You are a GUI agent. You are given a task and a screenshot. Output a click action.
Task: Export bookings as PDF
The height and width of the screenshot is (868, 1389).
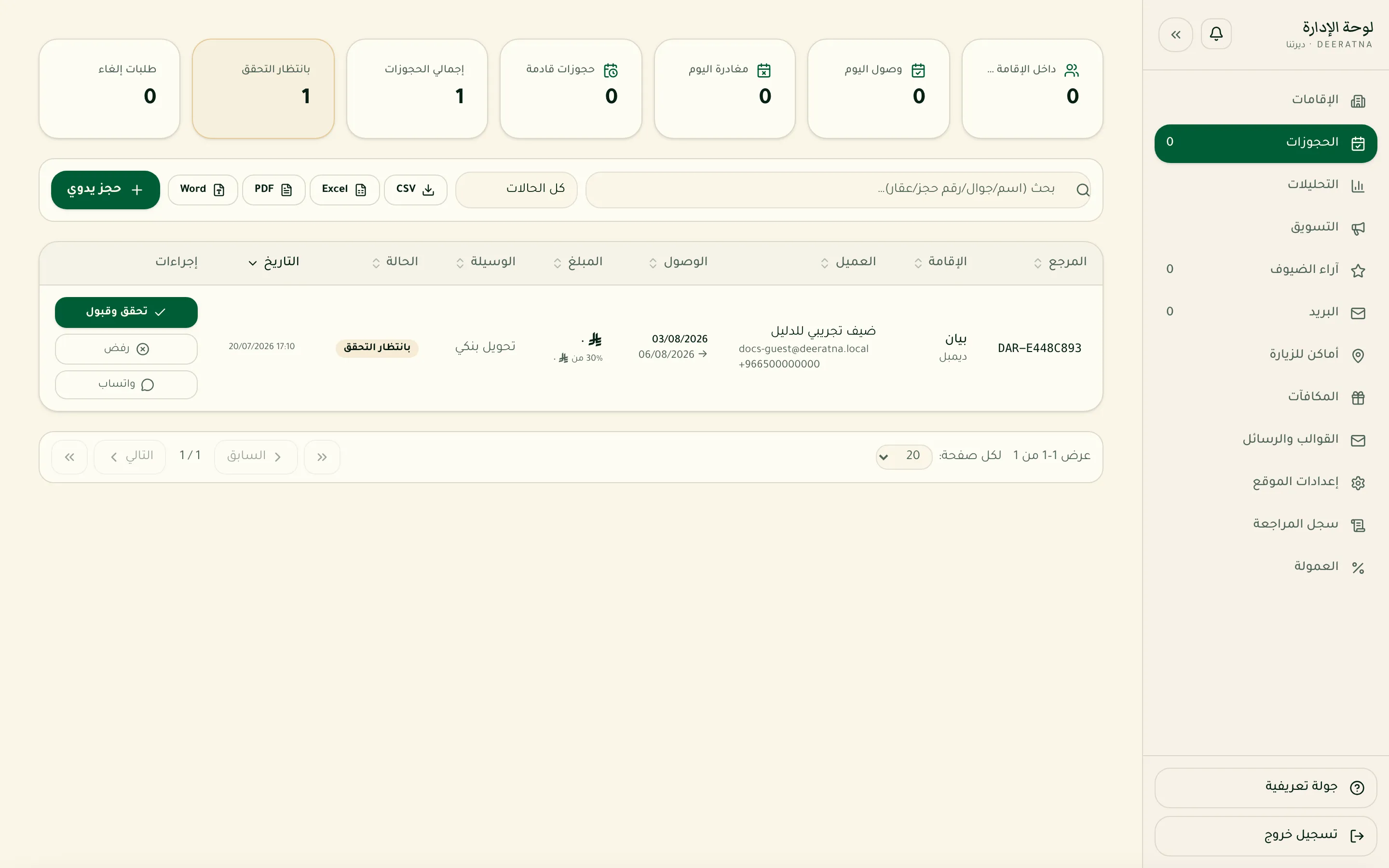click(274, 190)
